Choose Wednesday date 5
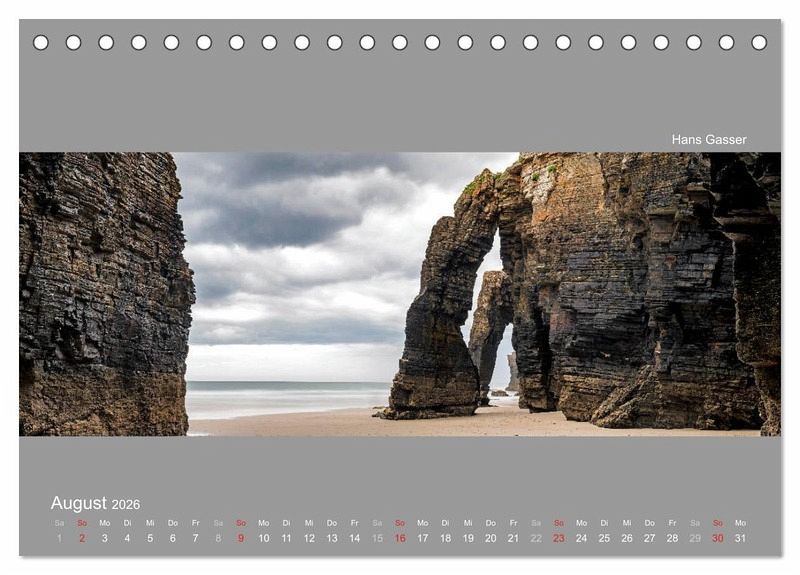 (150, 538)
